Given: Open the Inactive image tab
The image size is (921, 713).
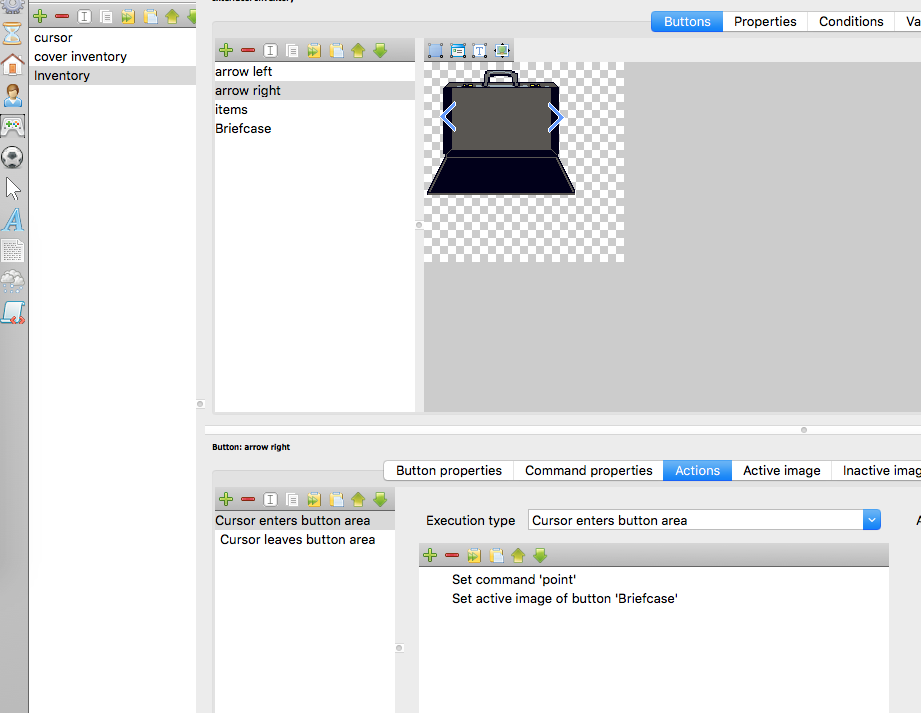Looking at the screenshot, I should point(876,470).
